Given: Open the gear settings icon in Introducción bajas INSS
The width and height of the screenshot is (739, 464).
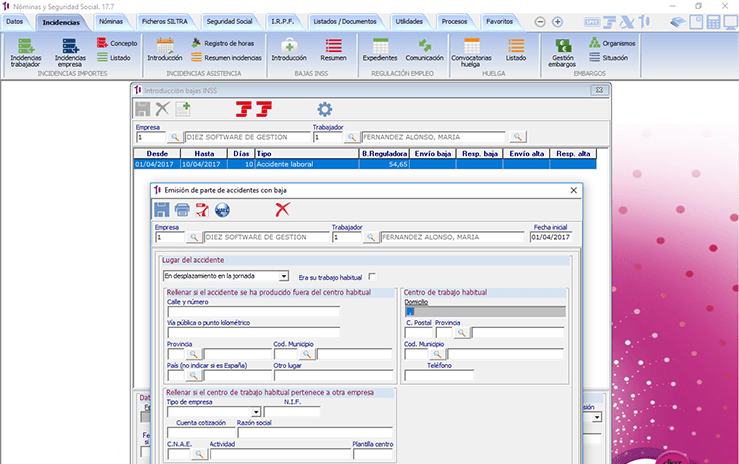Looking at the screenshot, I should pos(323,109).
